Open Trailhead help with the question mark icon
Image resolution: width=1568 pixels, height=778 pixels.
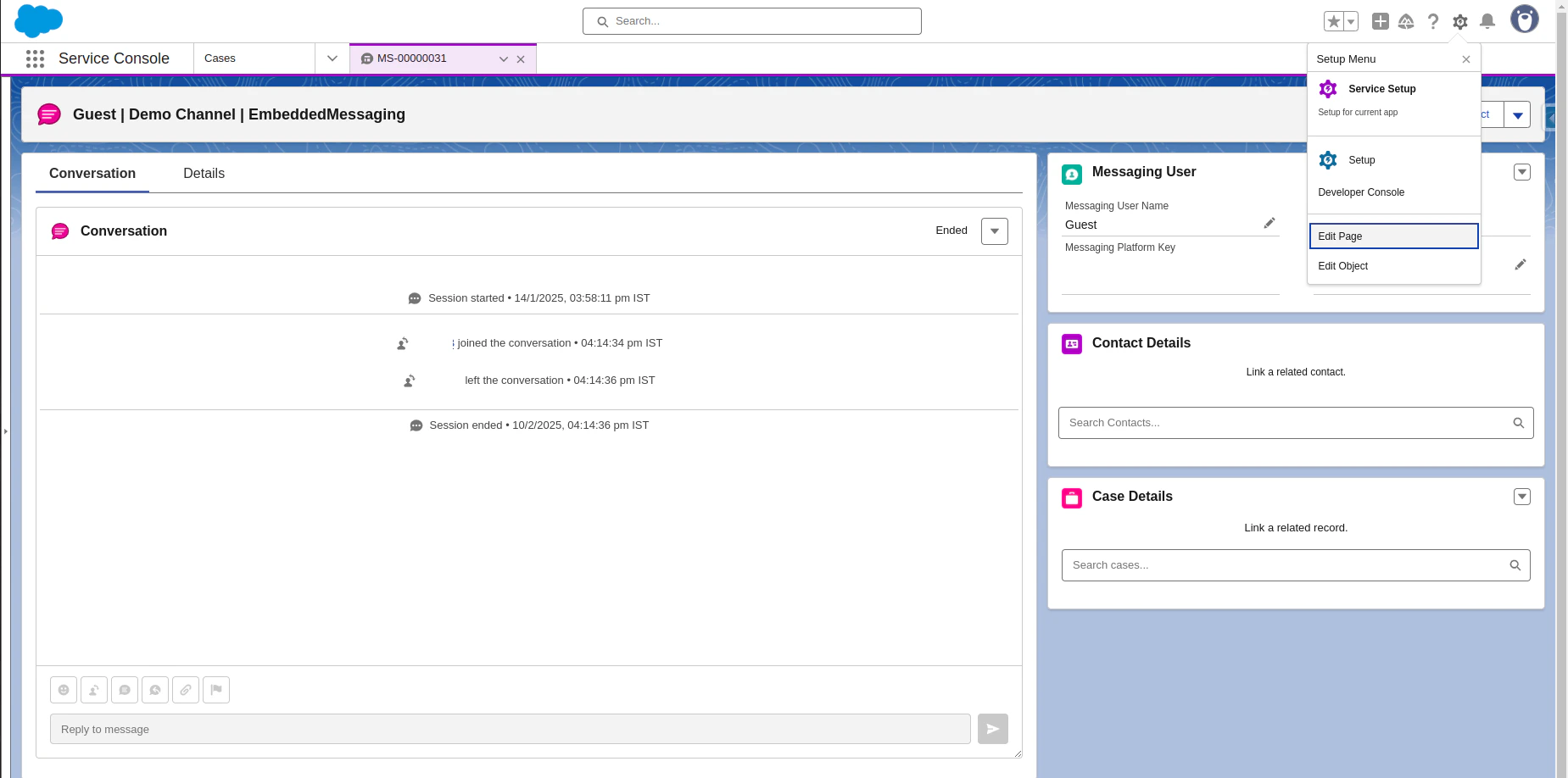tap(1433, 21)
